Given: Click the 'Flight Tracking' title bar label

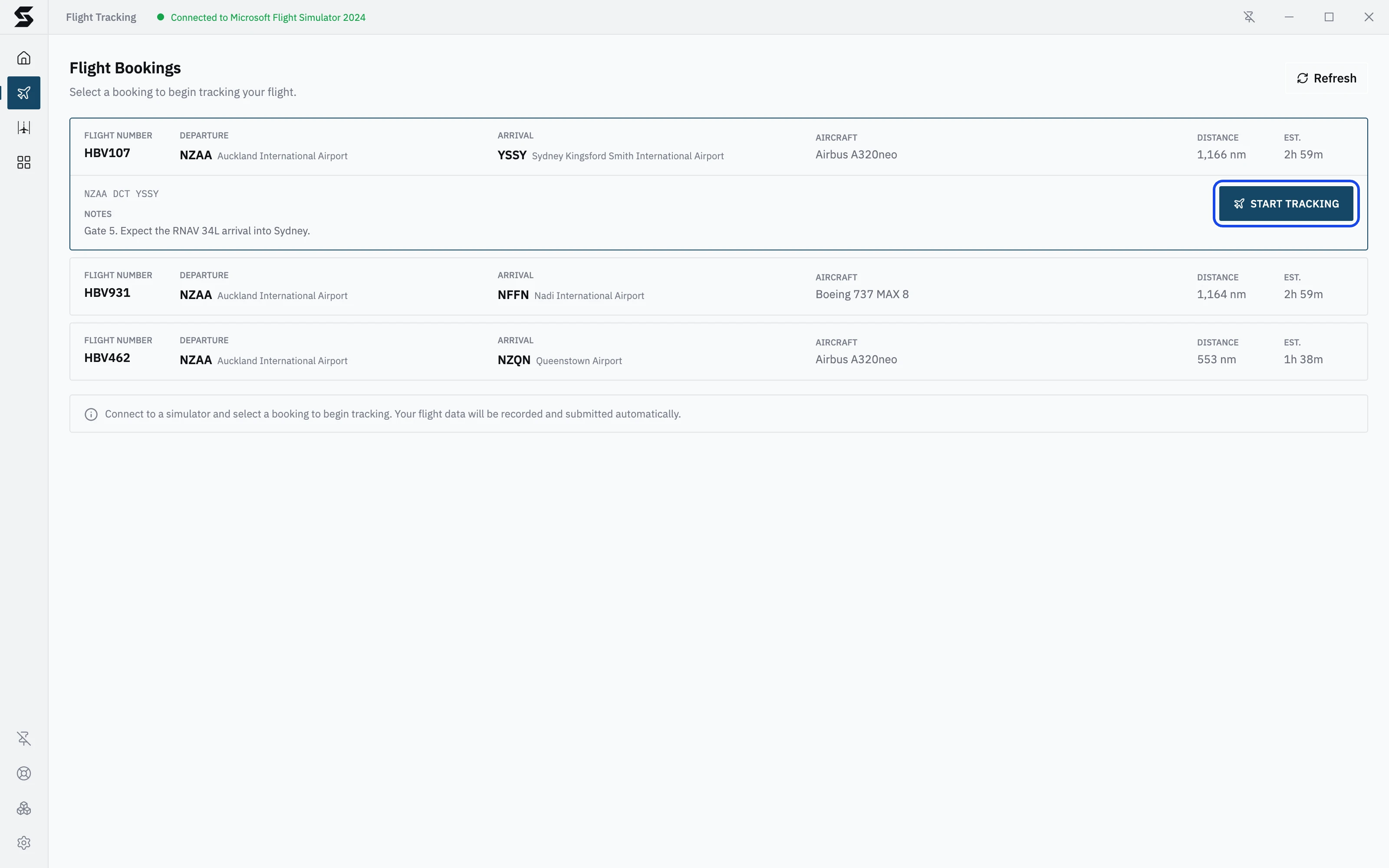Looking at the screenshot, I should tap(101, 17).
